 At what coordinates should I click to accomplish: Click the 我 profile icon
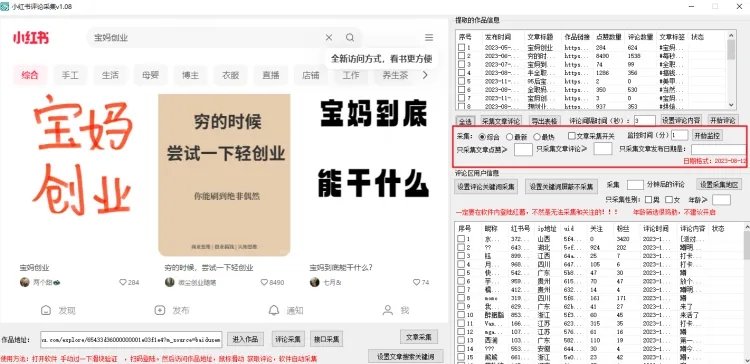(x=387, y=310)
